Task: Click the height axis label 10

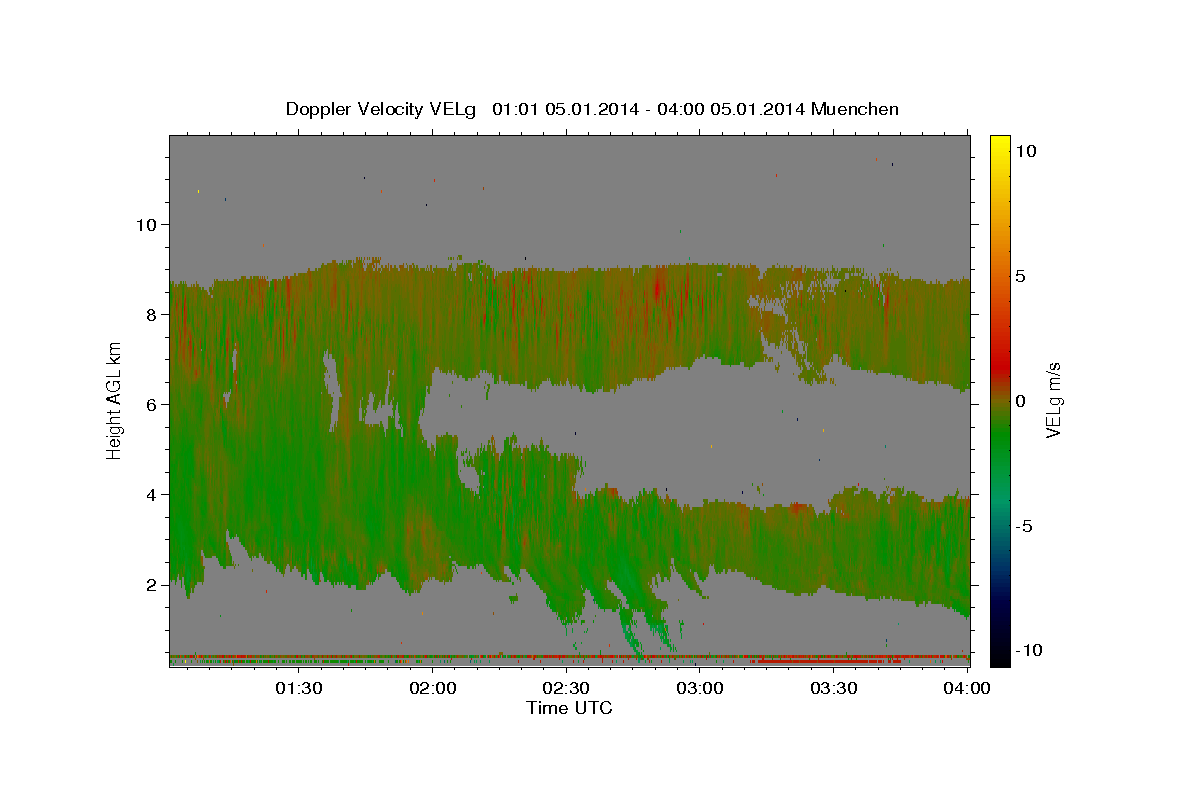Action: tap(146, 224)
